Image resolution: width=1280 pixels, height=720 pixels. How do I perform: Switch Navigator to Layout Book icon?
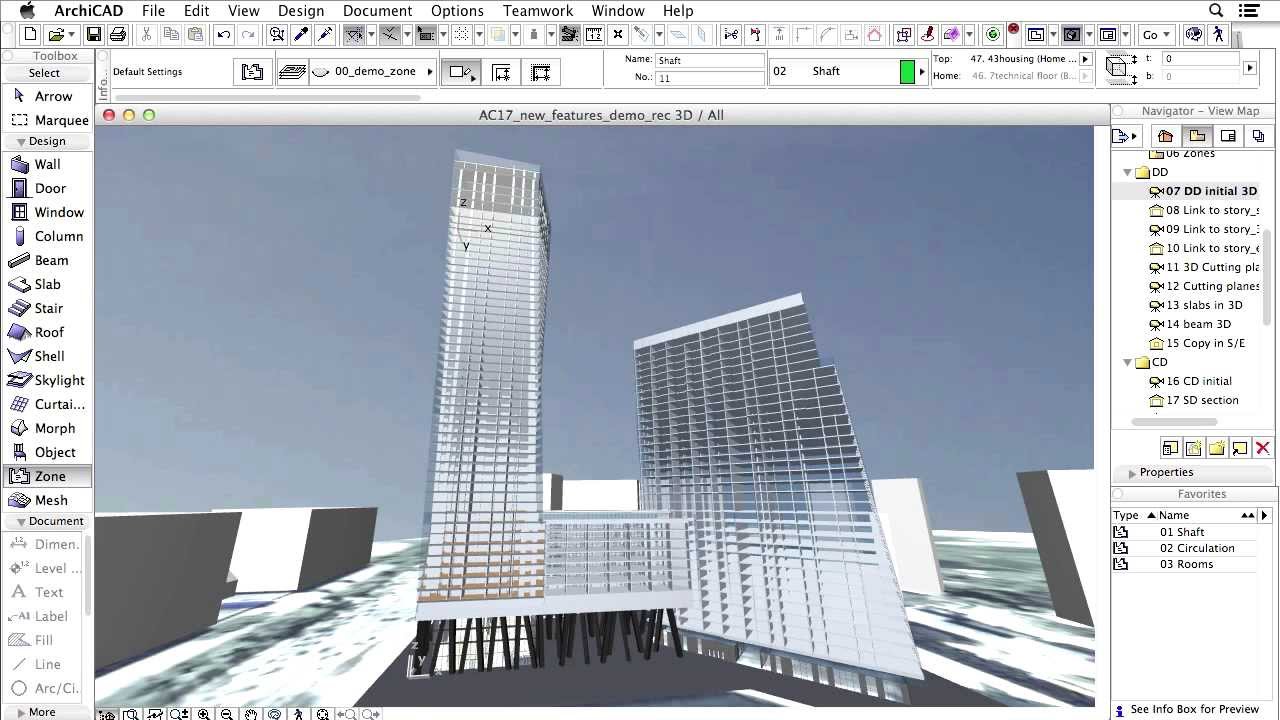coord(1228,136)
